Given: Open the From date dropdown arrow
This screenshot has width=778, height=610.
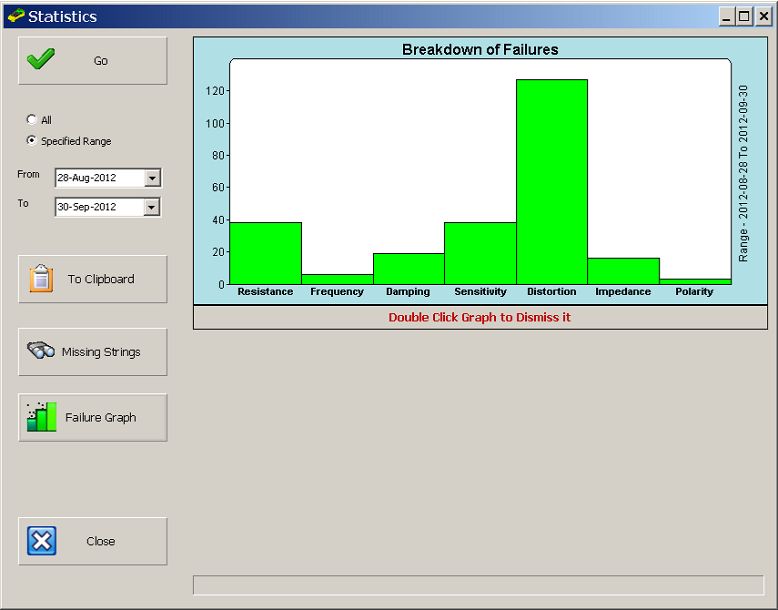Looking at the screenshot, I should point(152,178).
